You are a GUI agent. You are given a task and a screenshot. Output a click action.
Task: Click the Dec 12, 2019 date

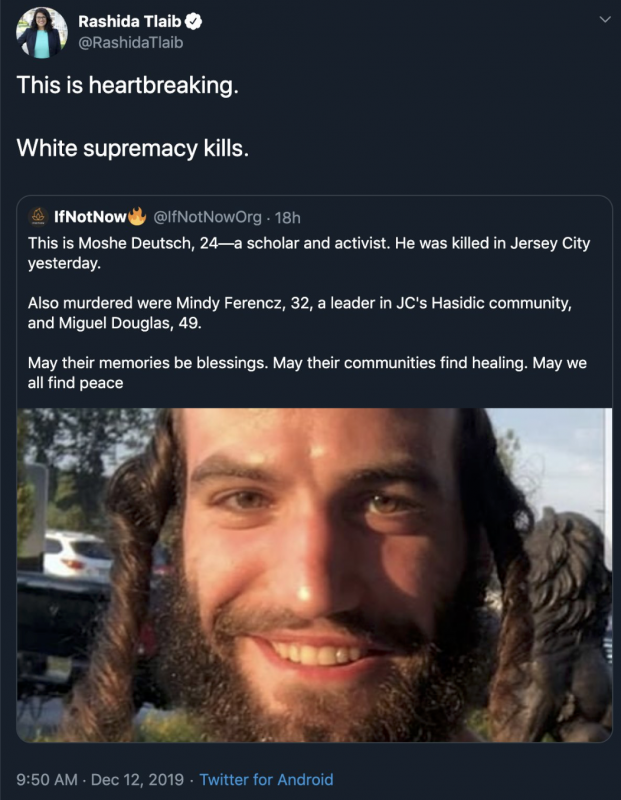pyautogui.click(x=137, y=780)
